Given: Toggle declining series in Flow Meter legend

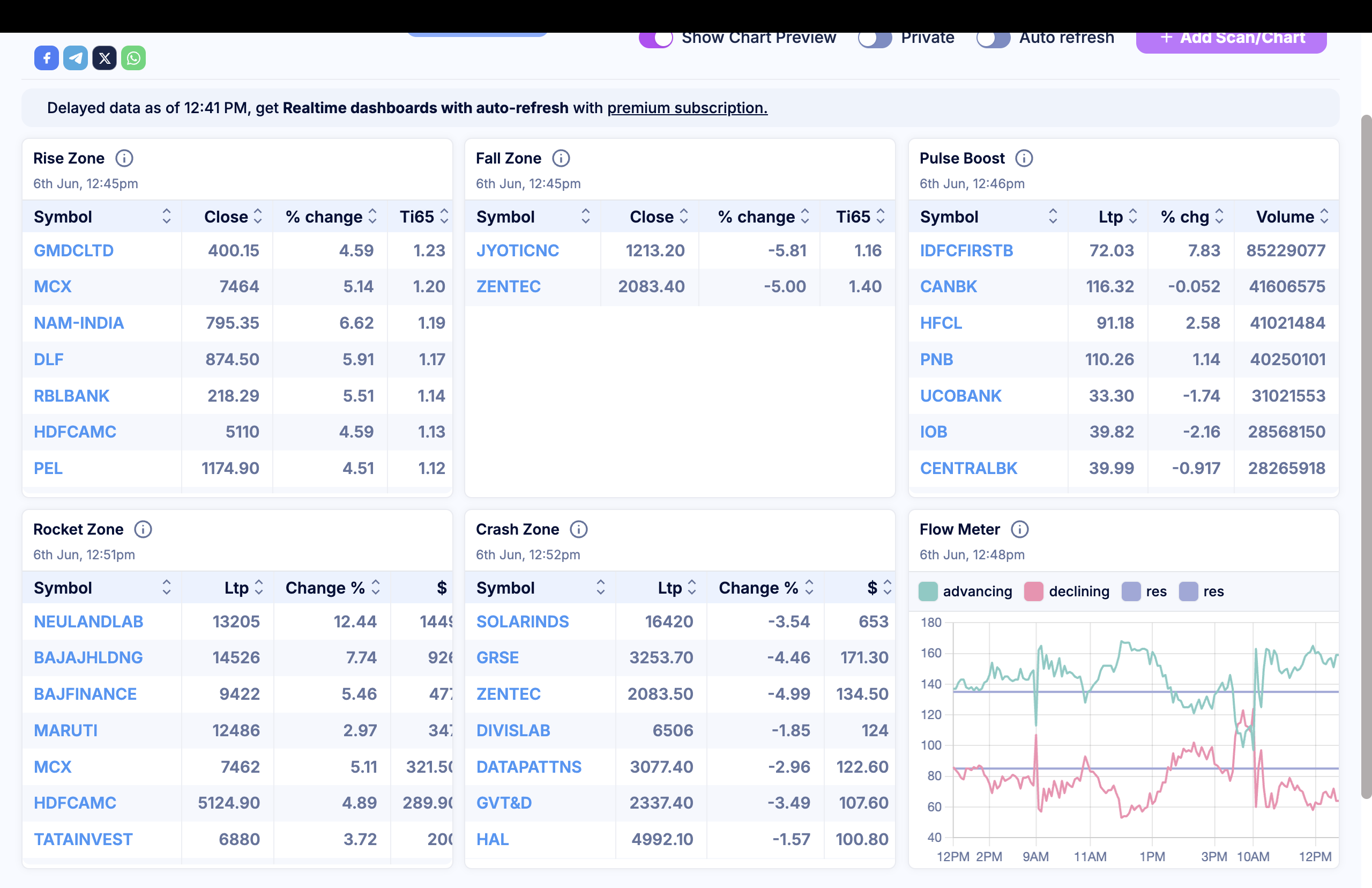Looking at the screenshot, I should (1067, 591).
